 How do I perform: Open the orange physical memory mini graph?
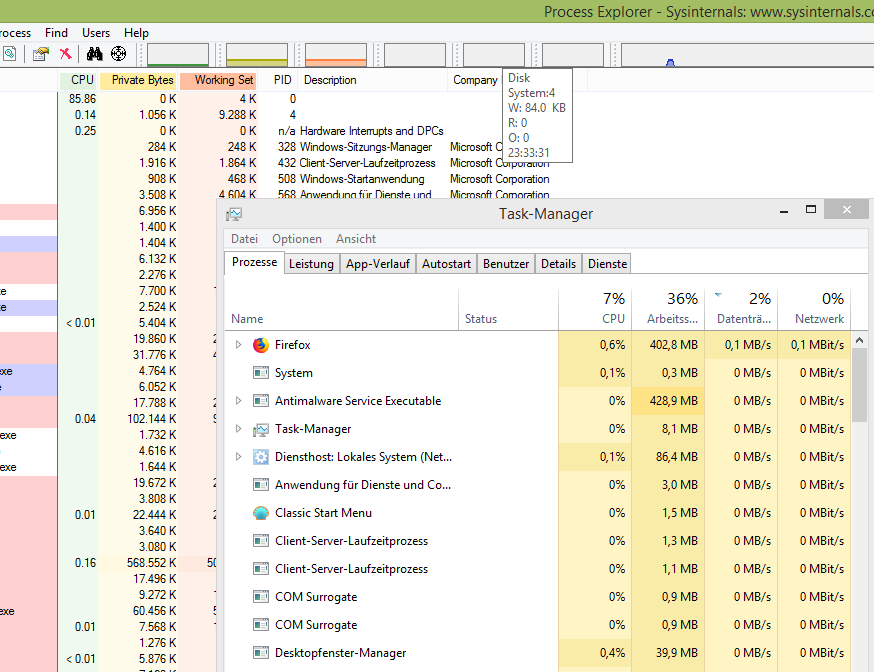pos(336,55)
